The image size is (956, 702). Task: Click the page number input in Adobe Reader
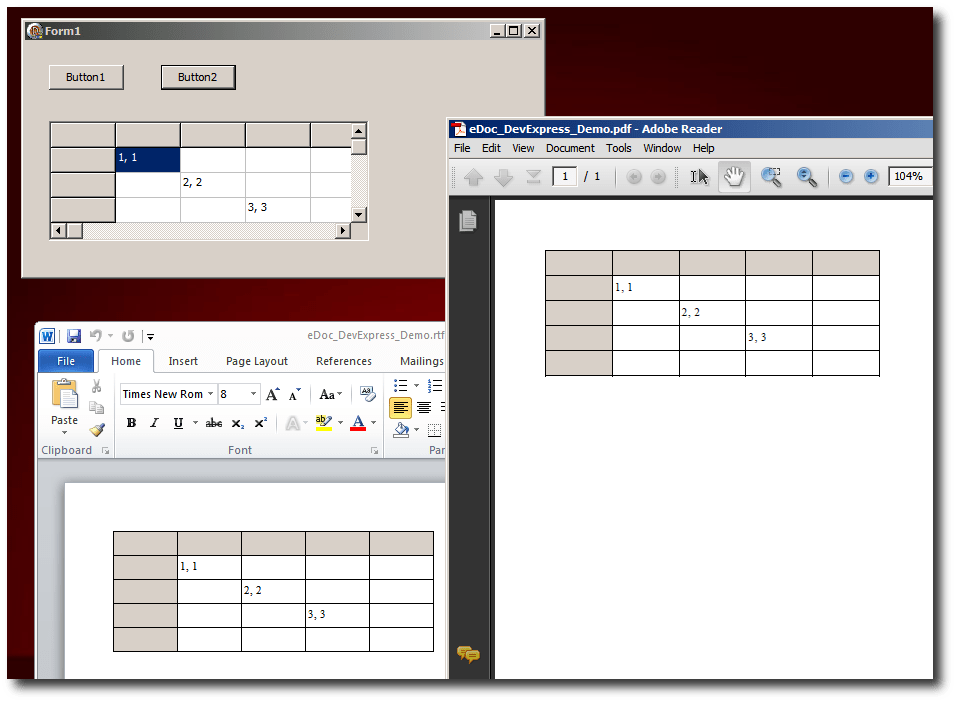564,176
